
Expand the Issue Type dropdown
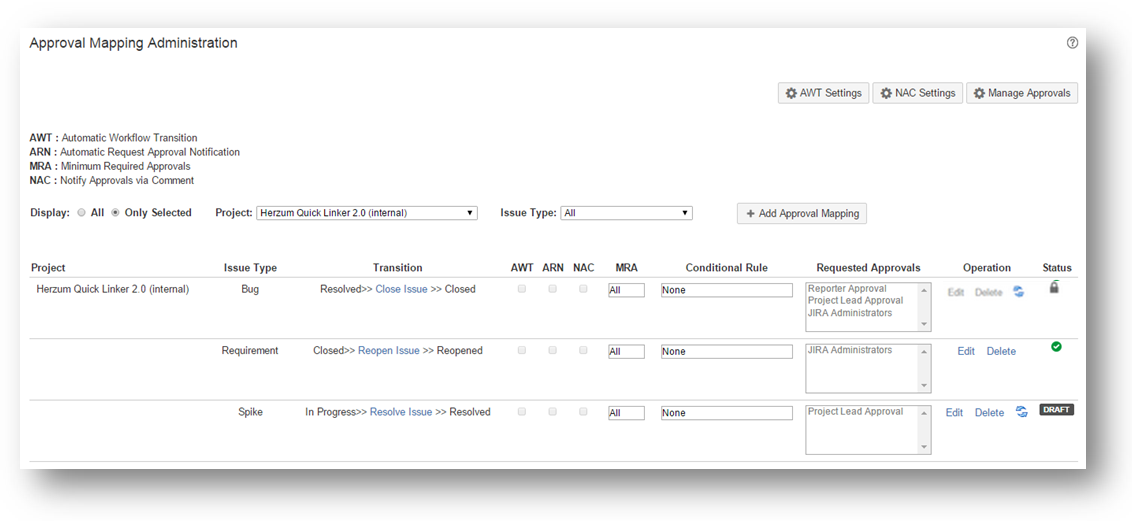(x=626, y=213)
